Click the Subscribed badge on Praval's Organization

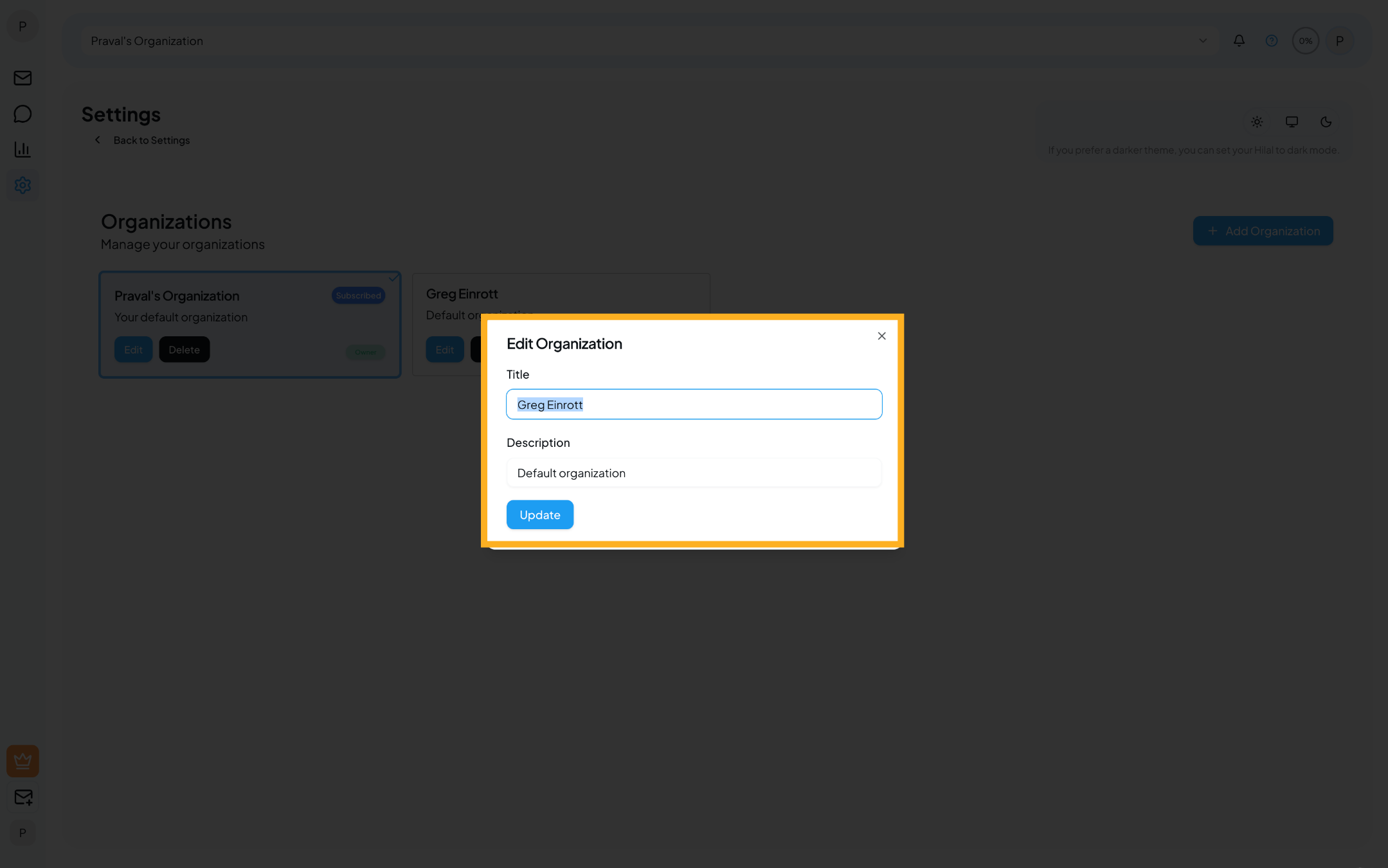click(x=357, y=295)
